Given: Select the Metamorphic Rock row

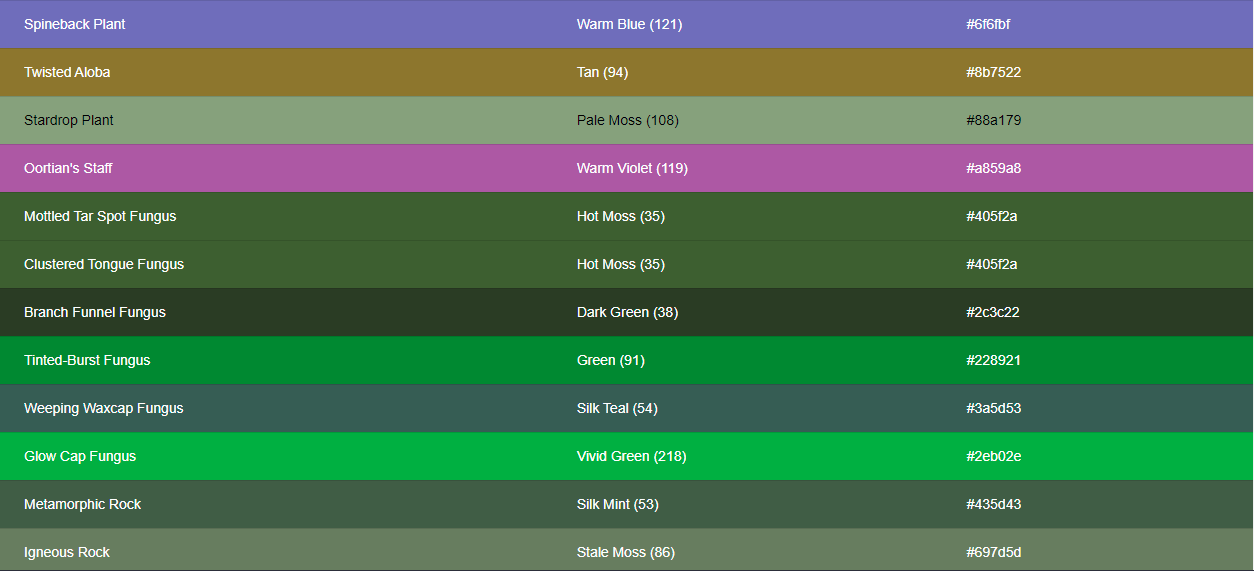Looking at the screenshot, I should pyautogui.click(x=626, y=504).
